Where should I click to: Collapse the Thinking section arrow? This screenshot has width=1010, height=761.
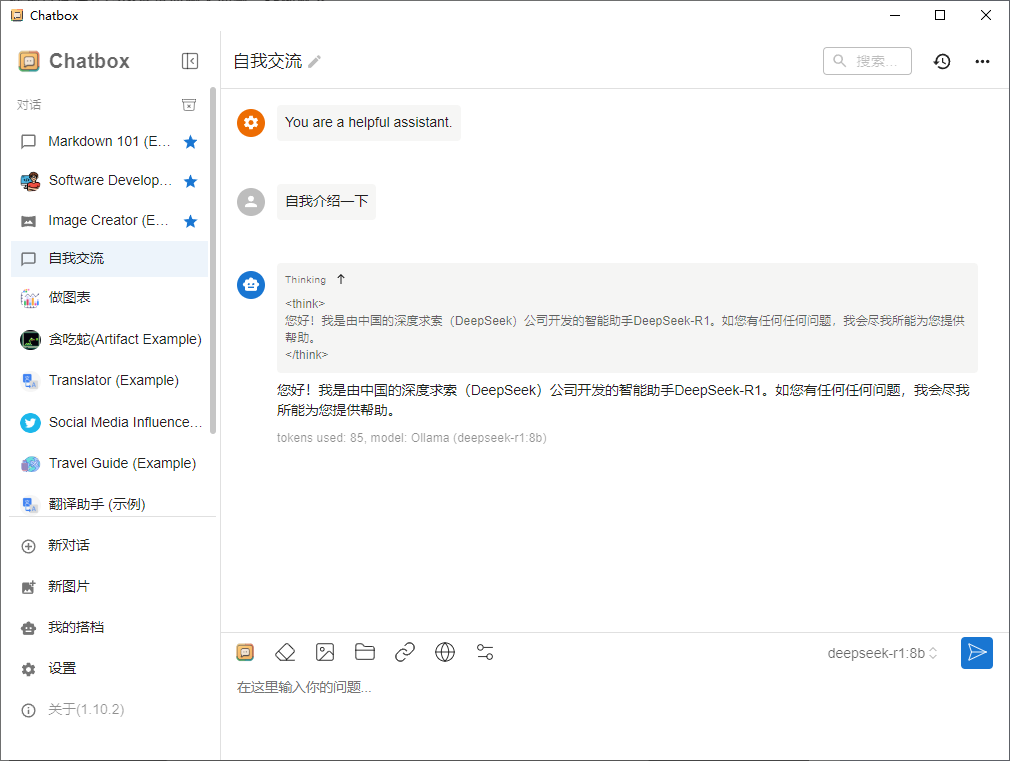[x=341, y=279]
